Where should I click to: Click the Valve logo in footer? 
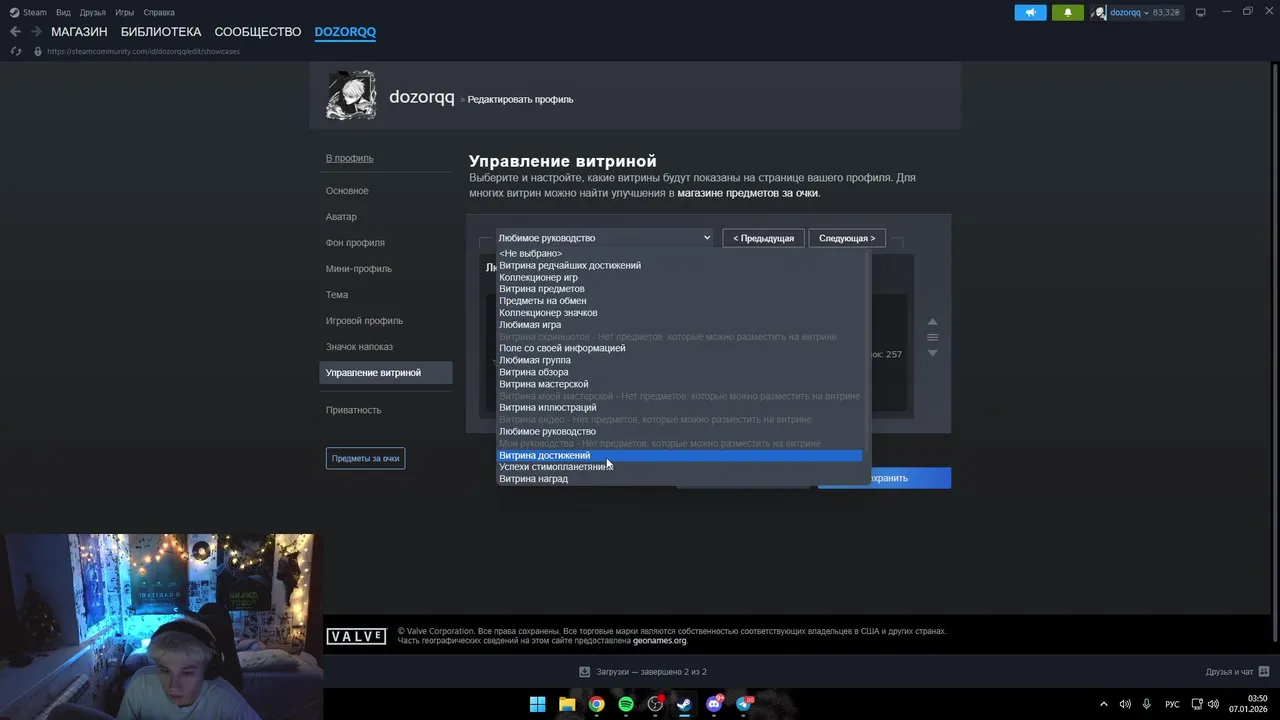356,636
